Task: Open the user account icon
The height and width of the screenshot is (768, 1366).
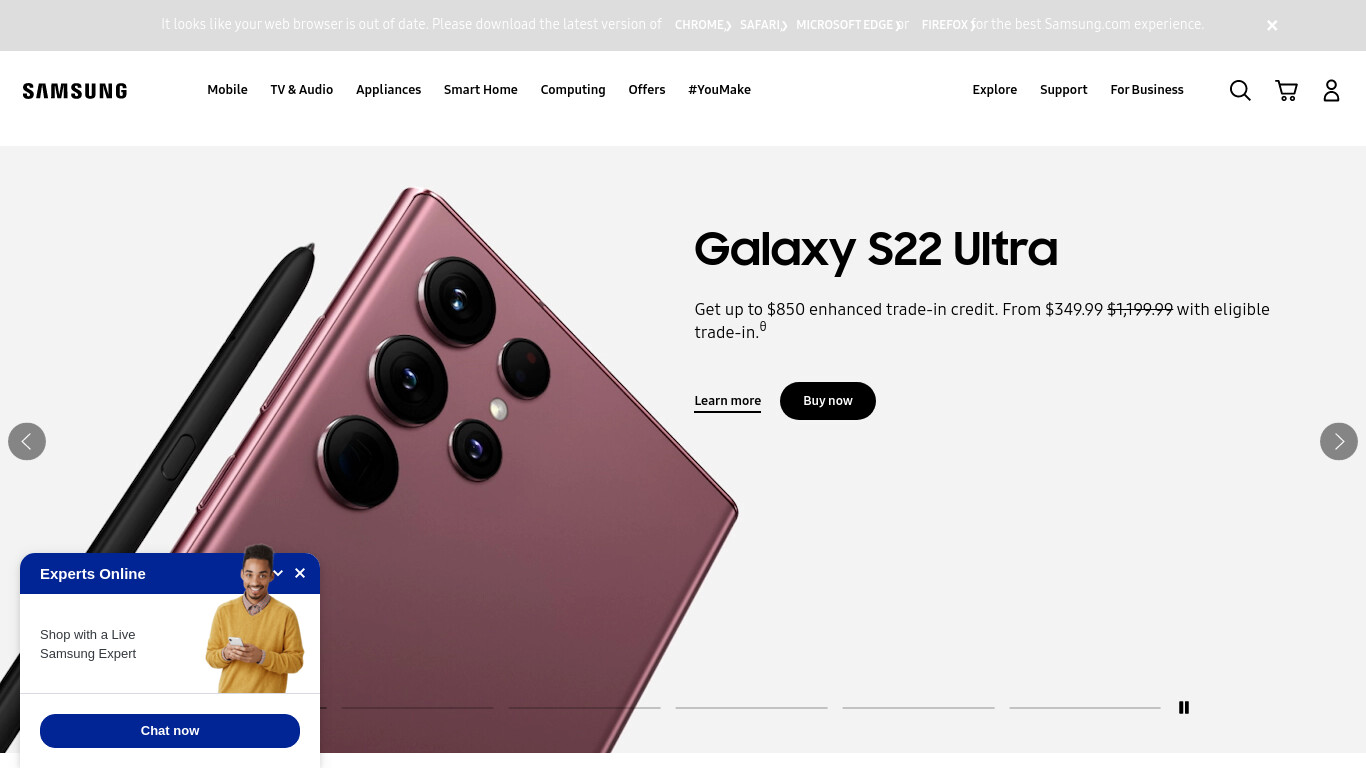Action: (1331, 91)
